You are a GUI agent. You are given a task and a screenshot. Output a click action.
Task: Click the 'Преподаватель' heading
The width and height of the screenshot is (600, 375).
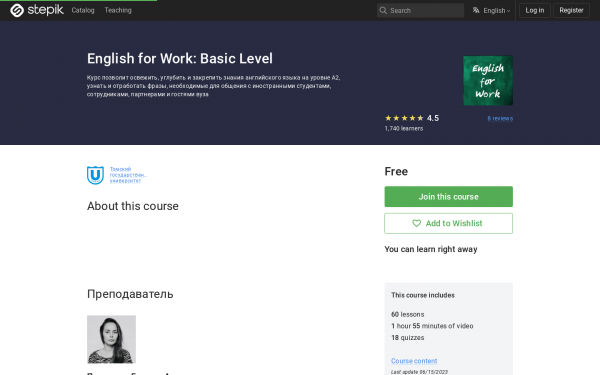[x=130, y=294]
